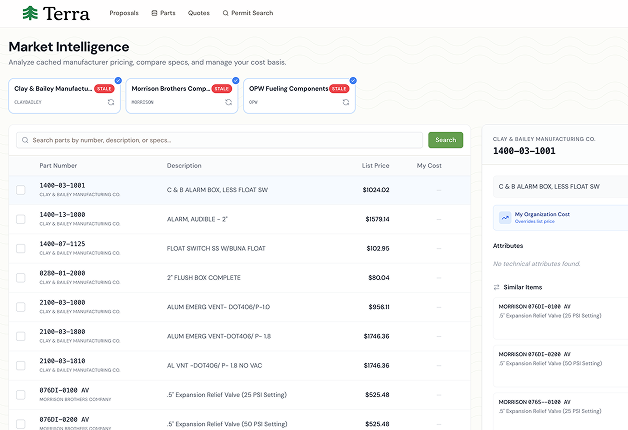Open similar item MORRISON 076S--0100 AV
This screenshot has height=430, width=628.
coord(561,411)
